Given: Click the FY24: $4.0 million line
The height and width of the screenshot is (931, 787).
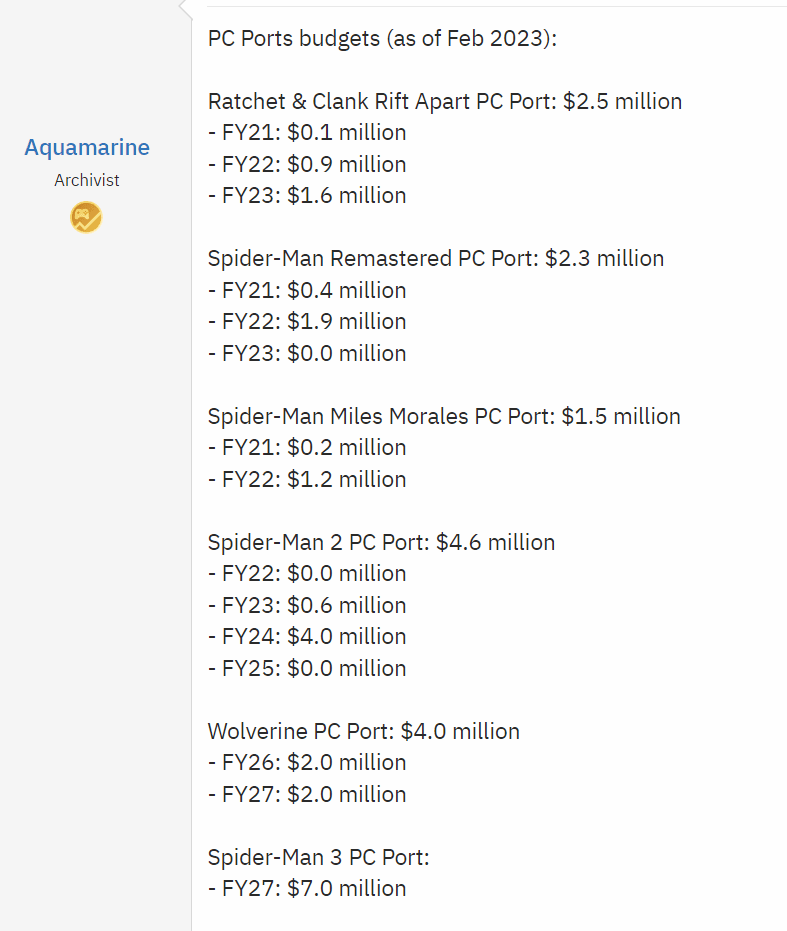Looking at the screenshot, I should [307, 636].
